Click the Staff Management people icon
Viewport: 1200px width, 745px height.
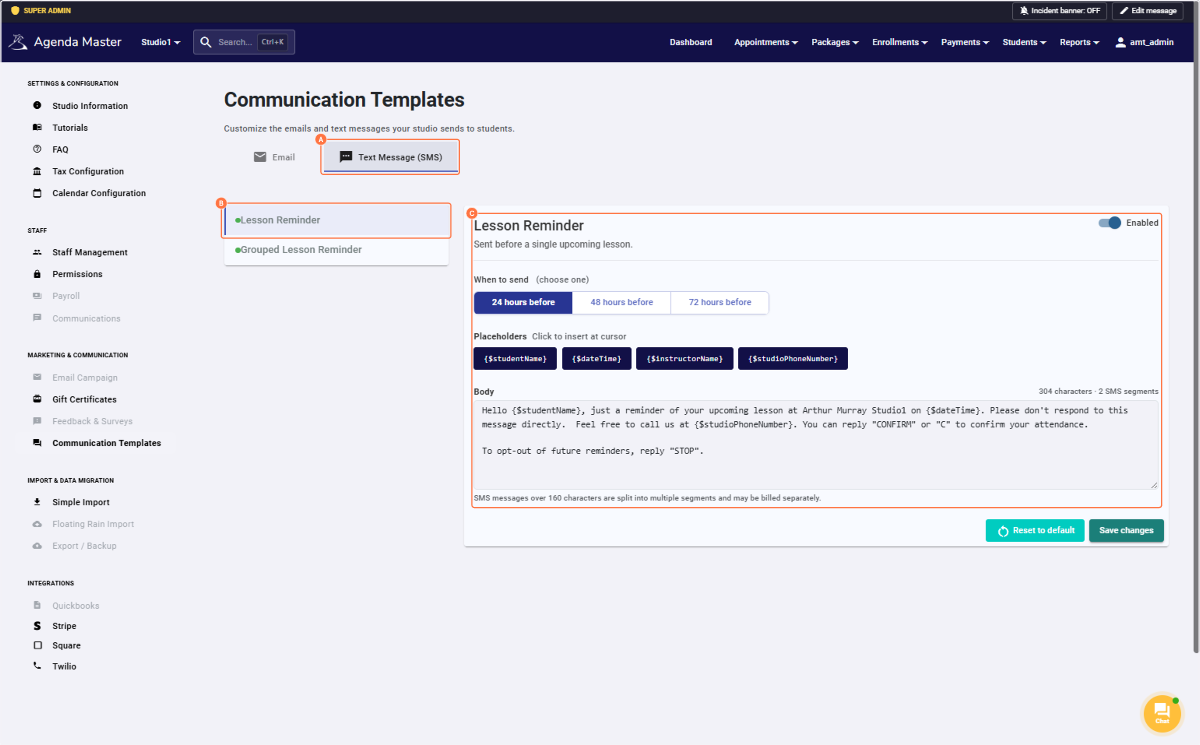point(37,252)
